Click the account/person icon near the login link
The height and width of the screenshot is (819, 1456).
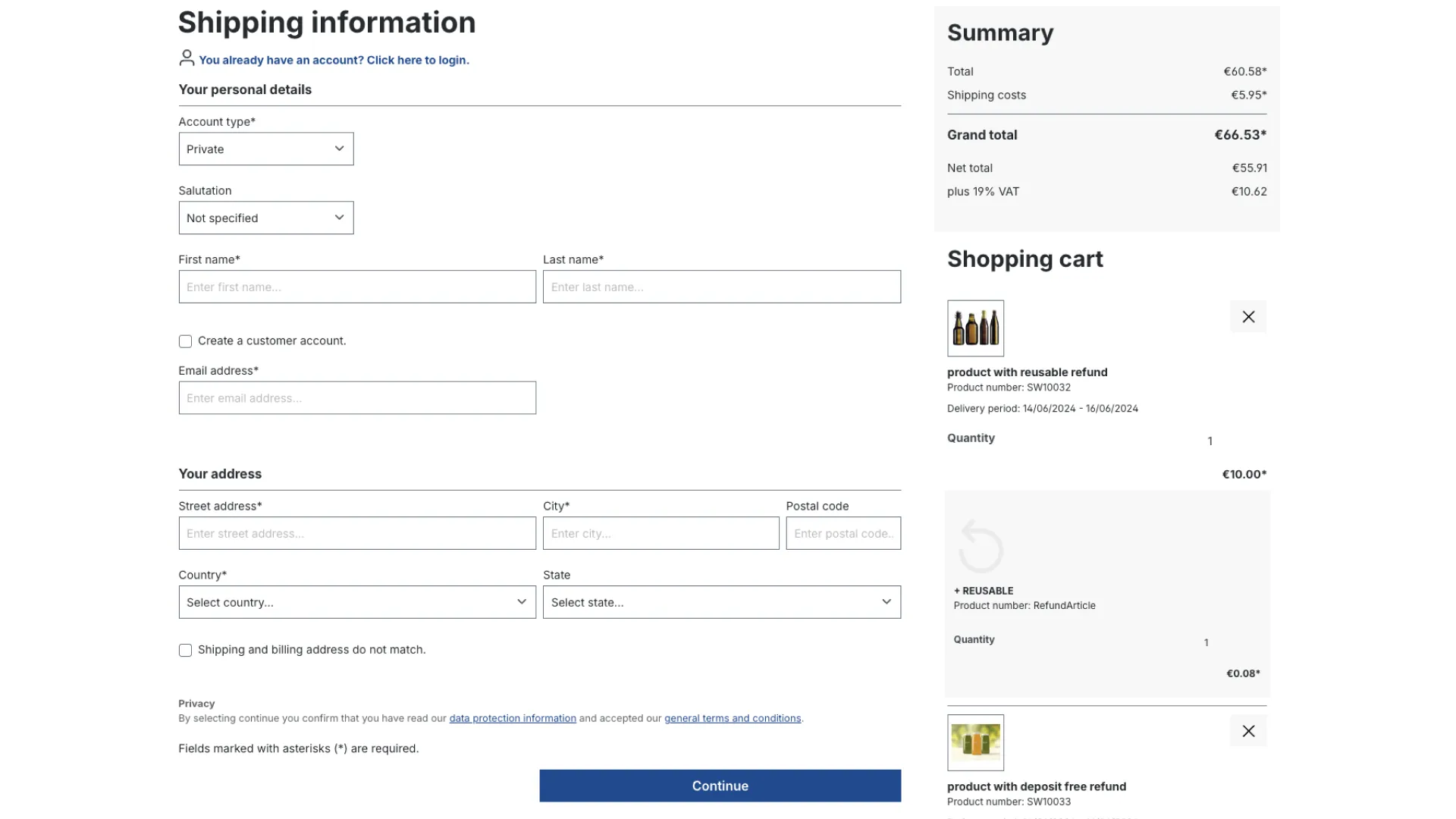[x=186, y=58]
